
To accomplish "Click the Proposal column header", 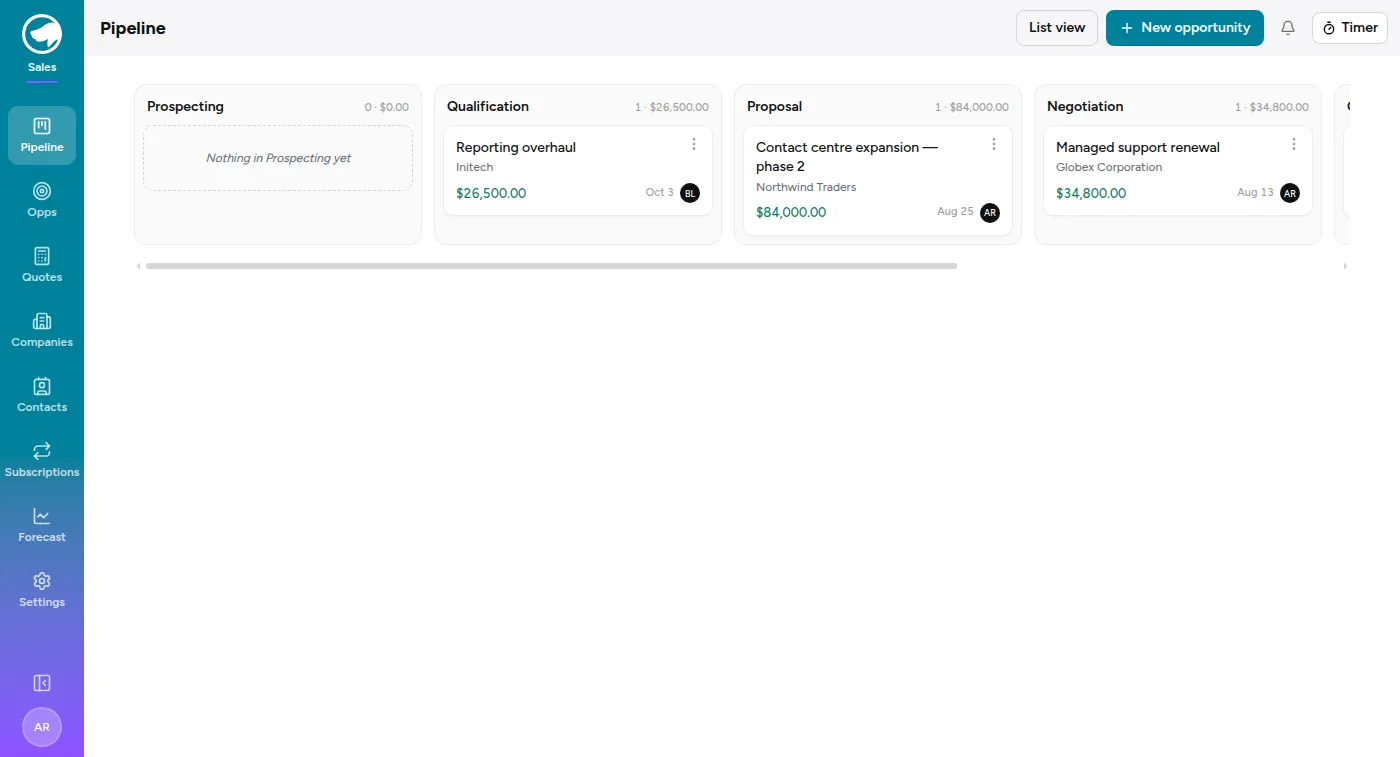I will tap(775, 106).
